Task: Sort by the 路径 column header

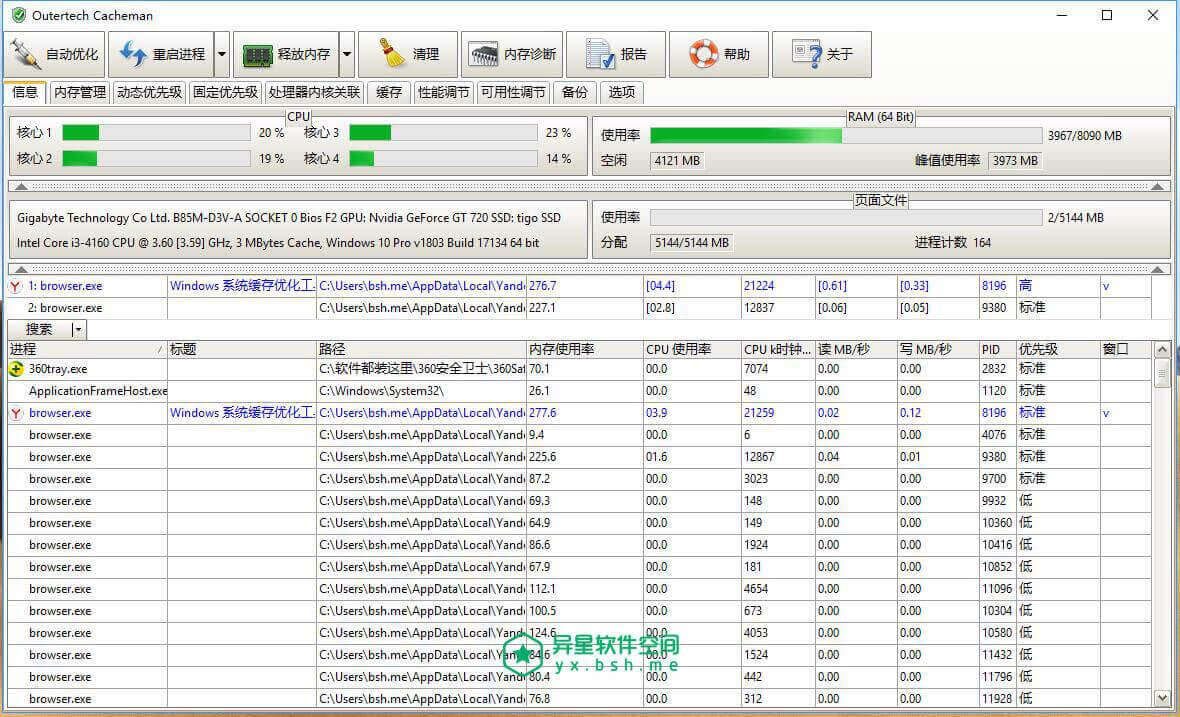Action: pyautogui.click(x=421, y=349)
